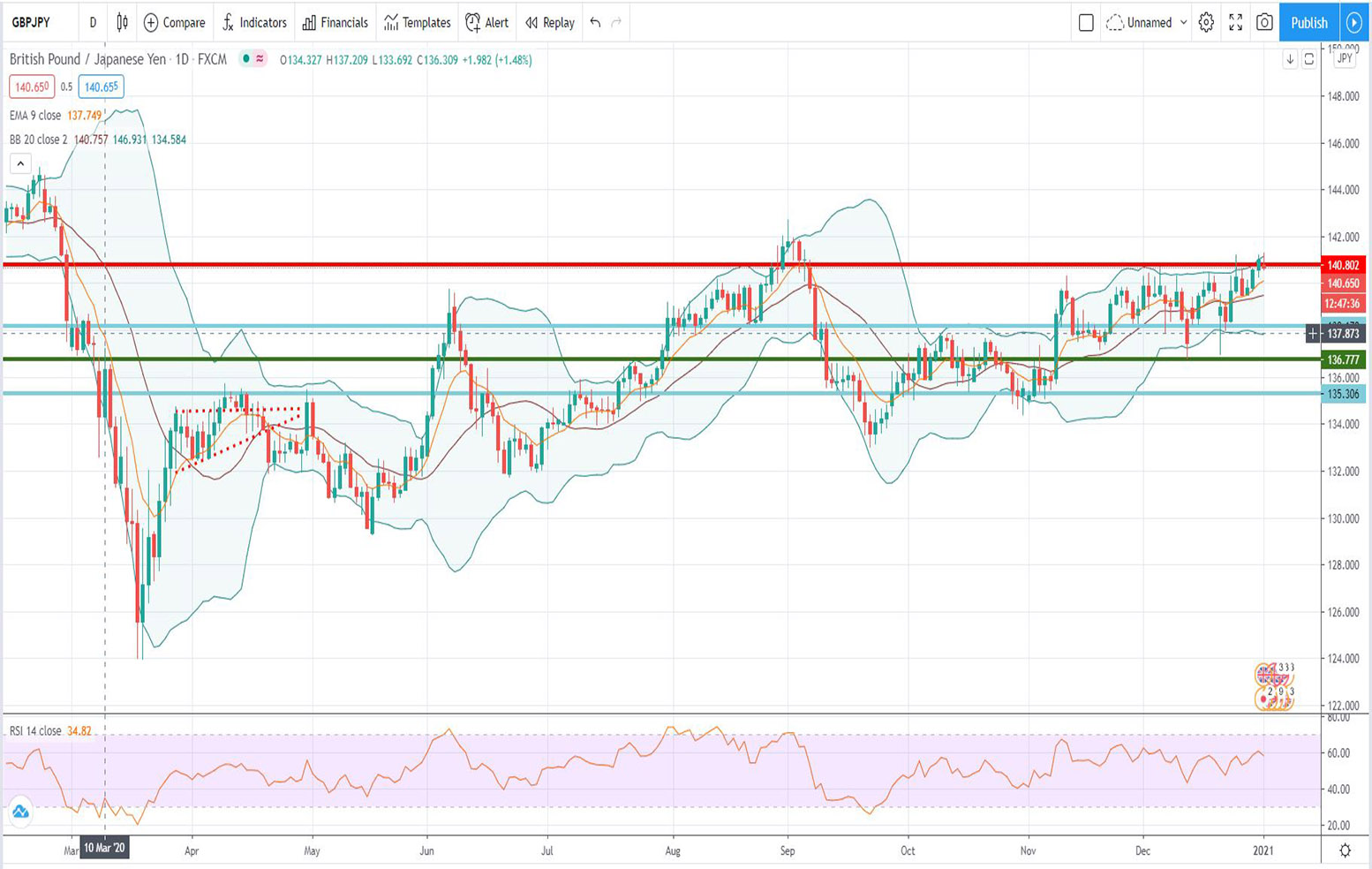Toggle GBPJPY series visibility with the green dot
1372x869 pixels.
245,60
